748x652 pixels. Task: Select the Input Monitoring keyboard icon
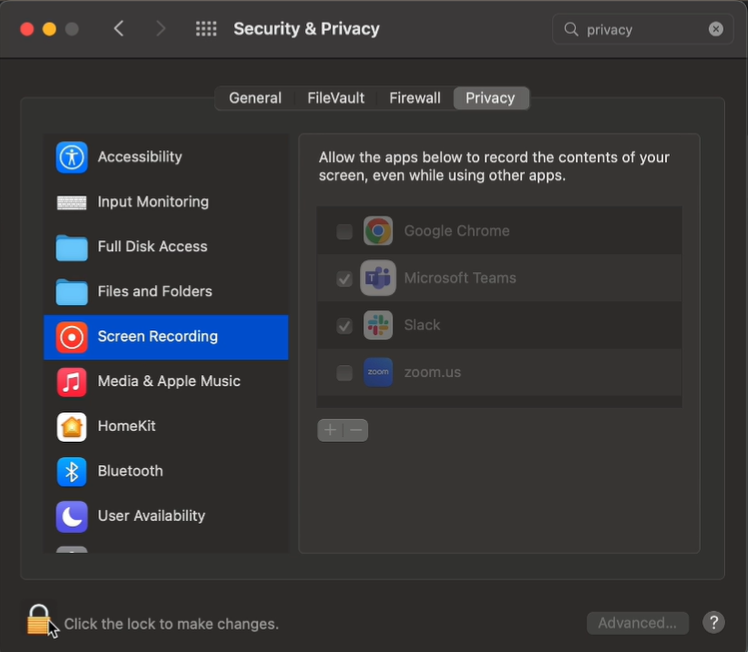click(x=72, y=202)
